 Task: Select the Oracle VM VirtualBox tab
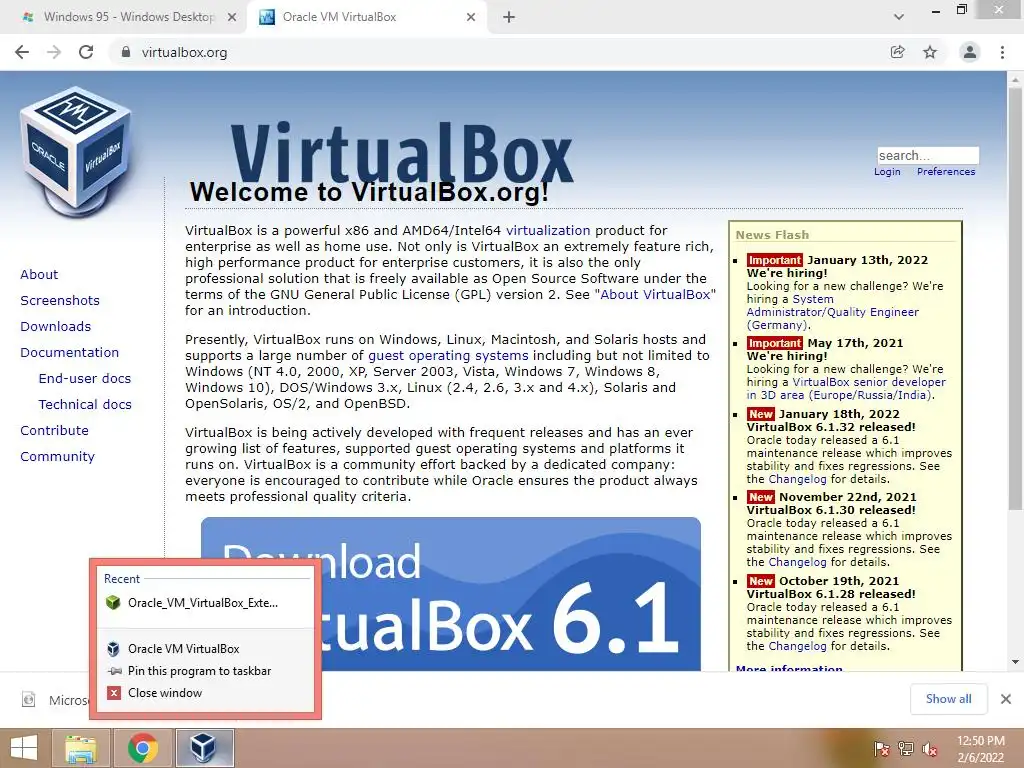[366, 18]
